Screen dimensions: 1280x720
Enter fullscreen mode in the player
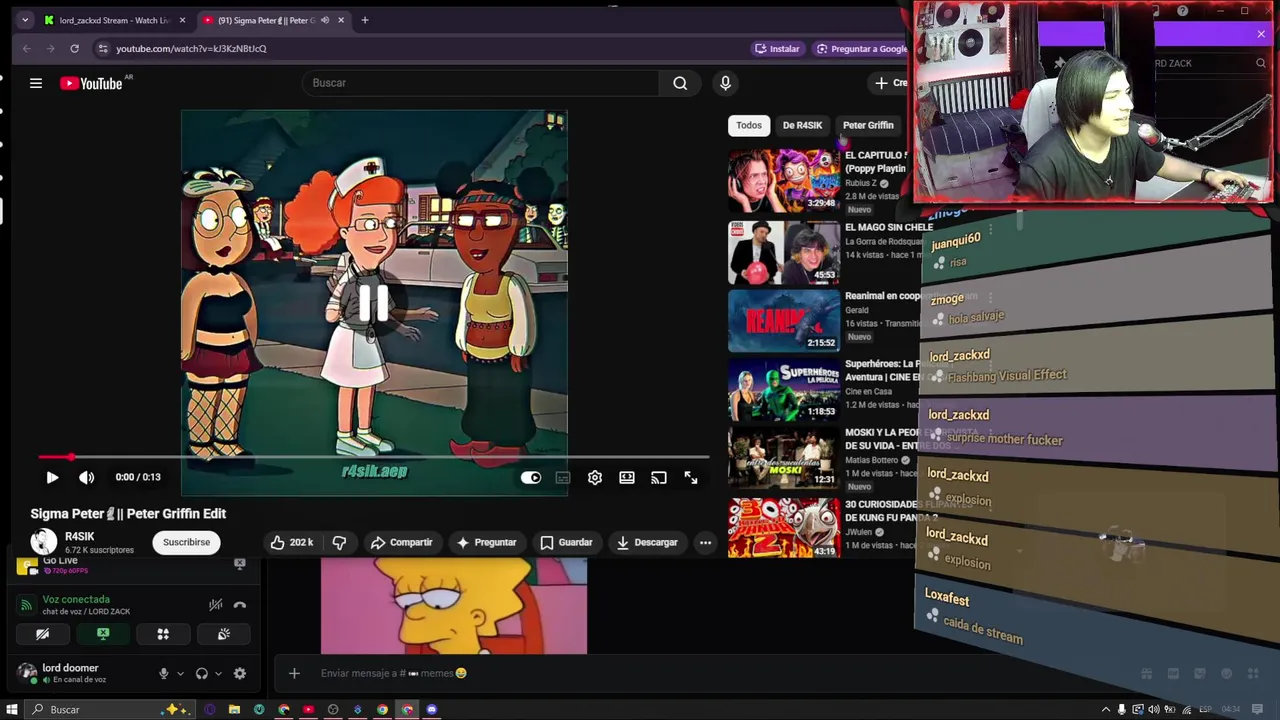coord(691,478)
